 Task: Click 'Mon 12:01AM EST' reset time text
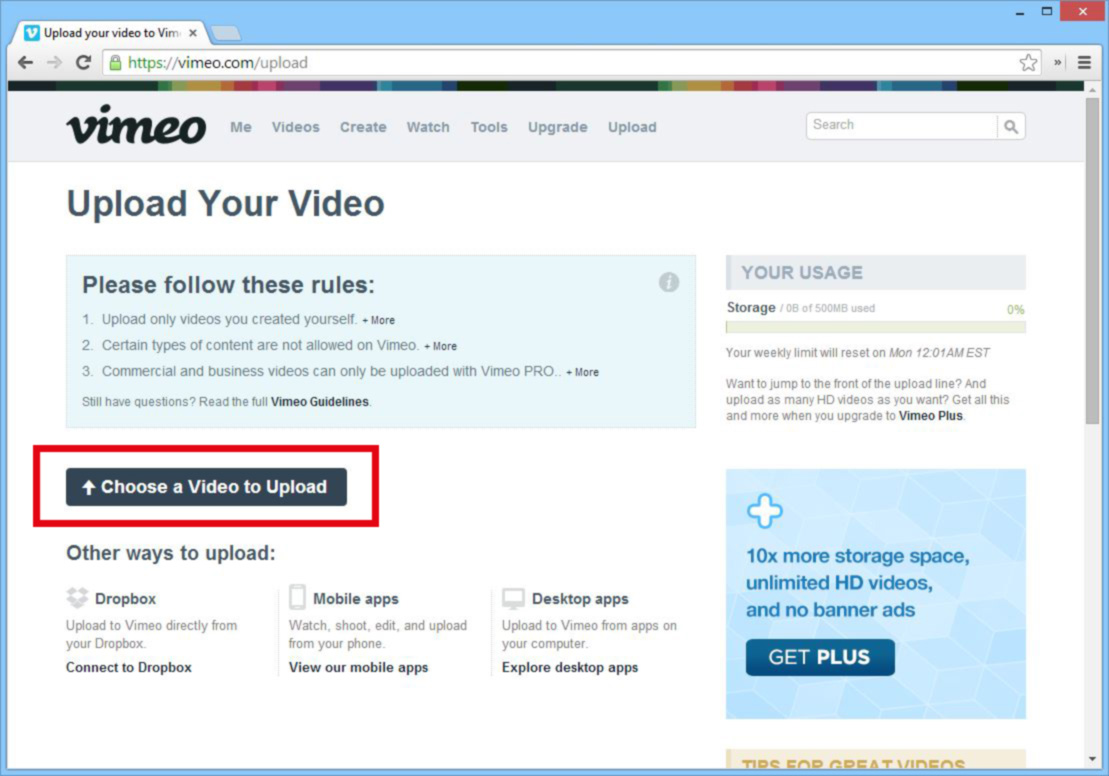939,353
